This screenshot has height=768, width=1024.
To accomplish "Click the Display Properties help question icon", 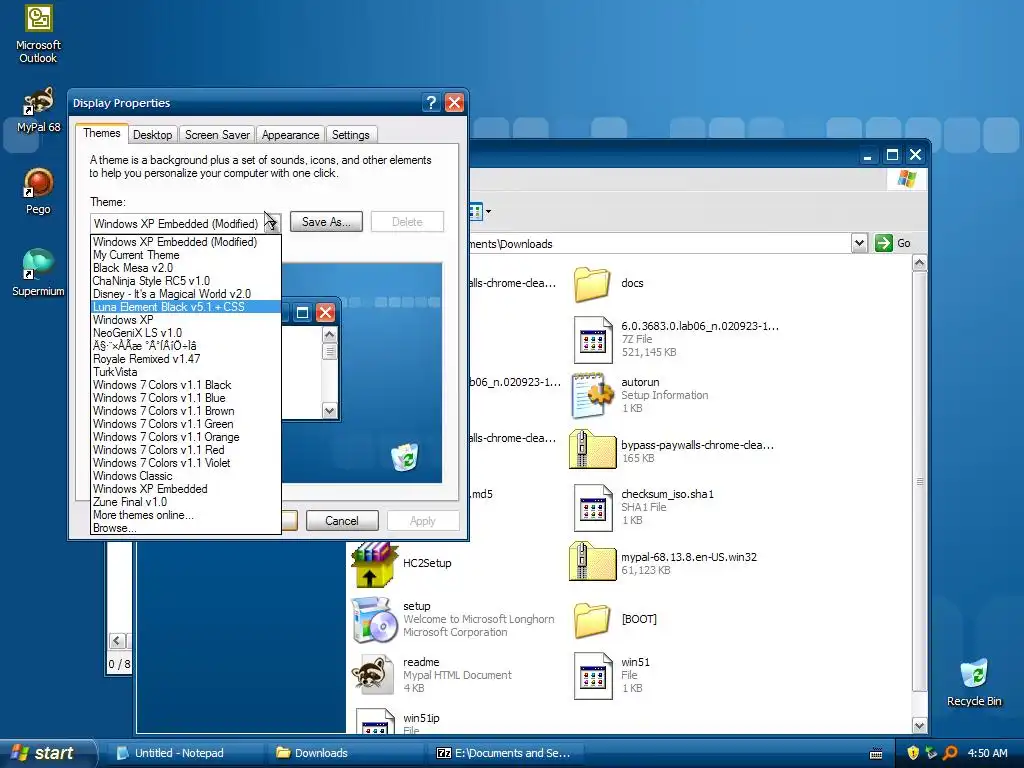I will [x=431, y=103].
